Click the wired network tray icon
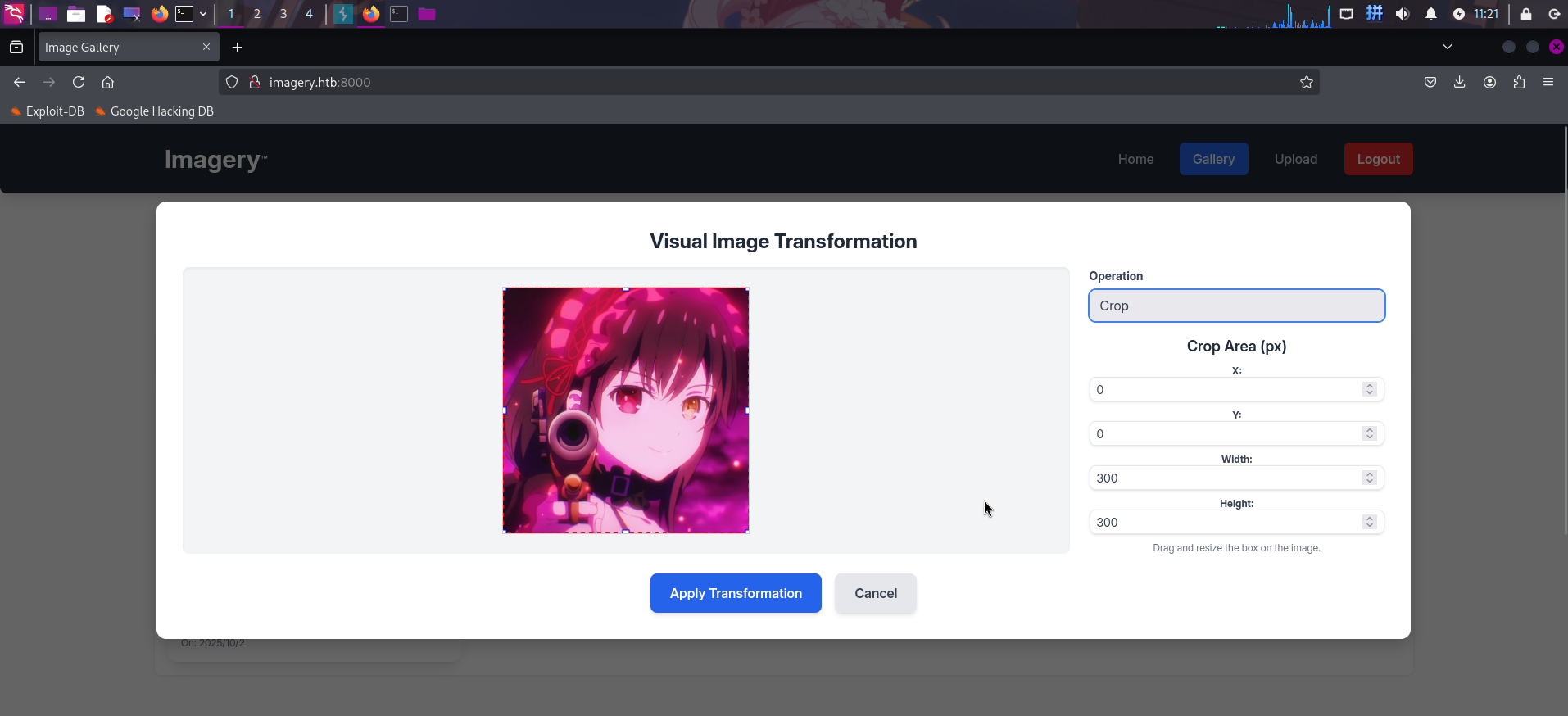 click(1346, 14)
